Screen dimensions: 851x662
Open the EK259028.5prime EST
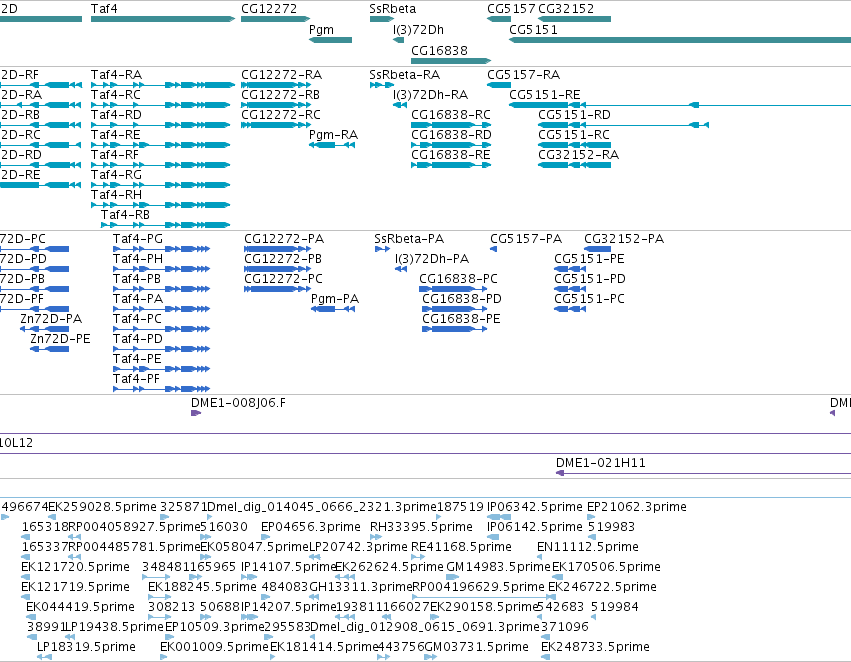coord(53,517)
